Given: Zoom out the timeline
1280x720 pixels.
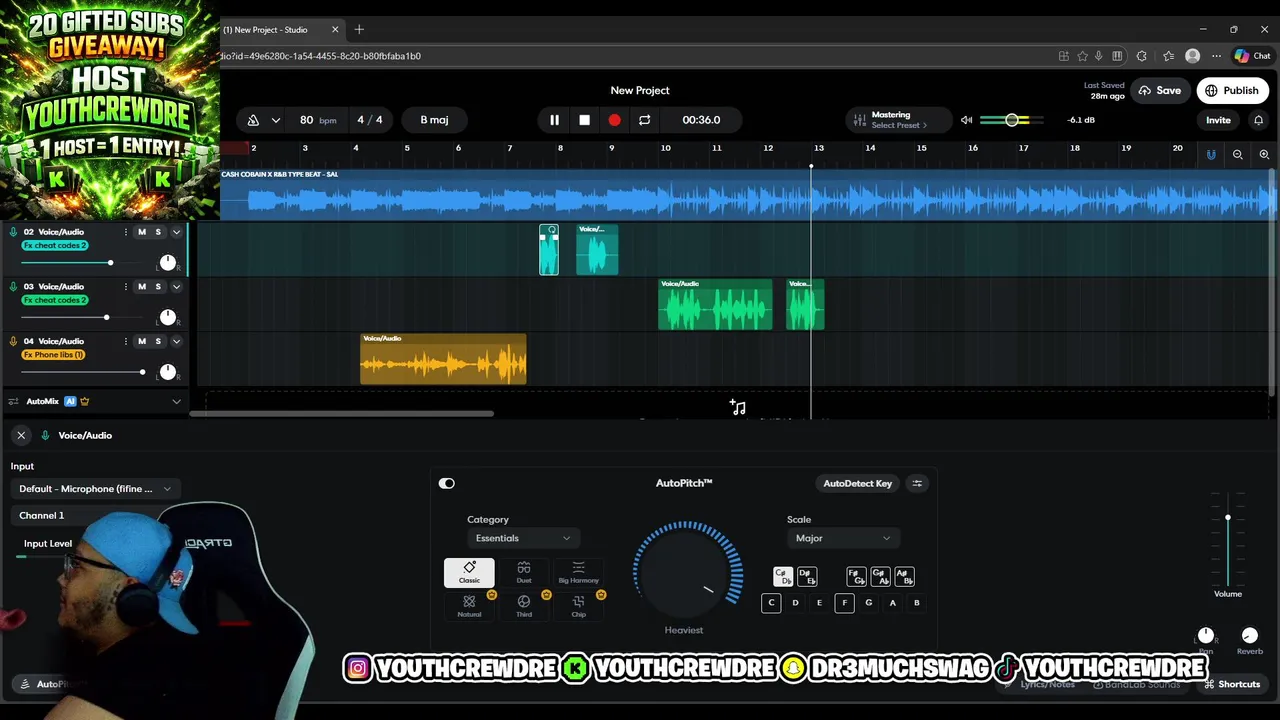Looking at the screenshot, I should [1238, 154].
